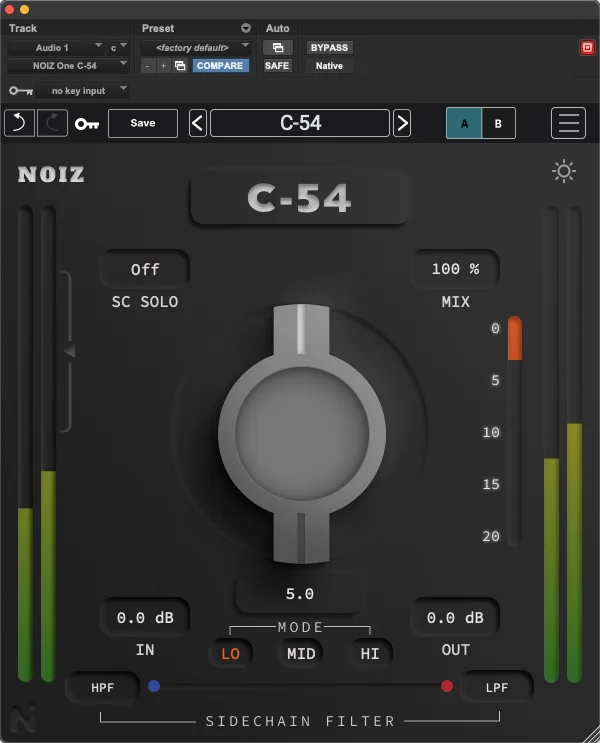Open the hamburger menu icon

(x=568, y=123)
